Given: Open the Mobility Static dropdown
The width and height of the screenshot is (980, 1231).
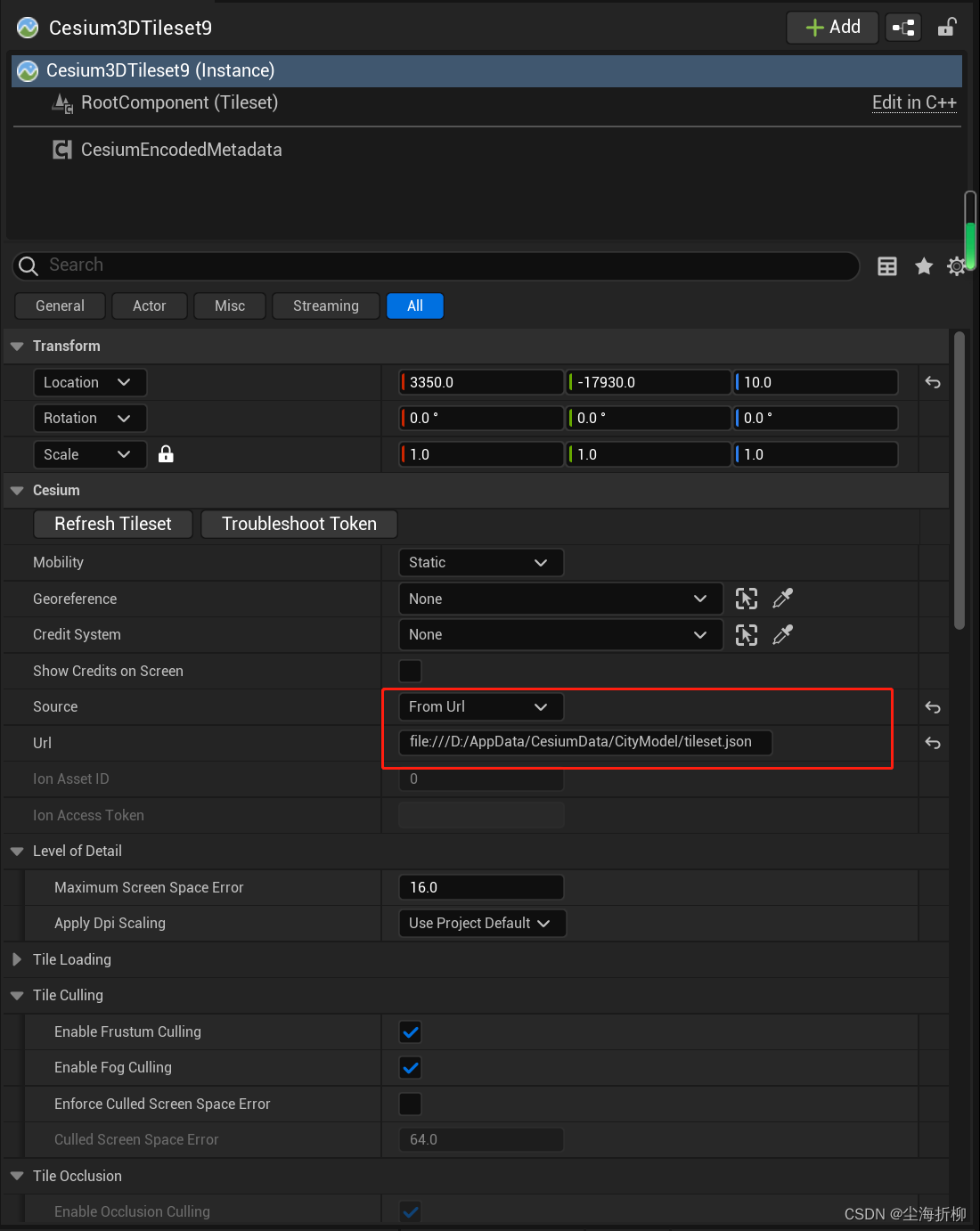Looking at the screenshot, I should pos(481,562).
